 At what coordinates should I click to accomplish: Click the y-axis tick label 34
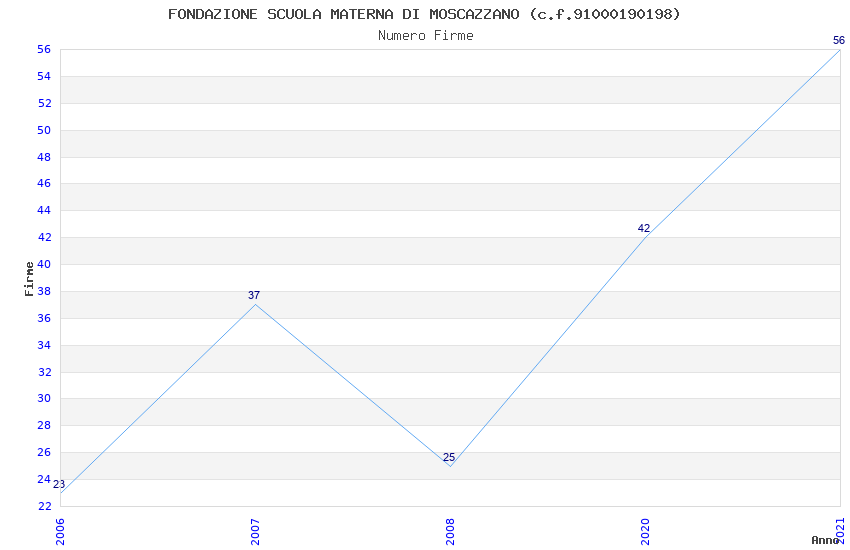point(44,345)
